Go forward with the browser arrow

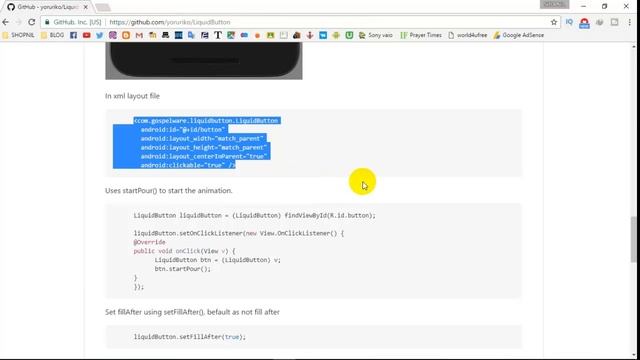pos(18,22)
